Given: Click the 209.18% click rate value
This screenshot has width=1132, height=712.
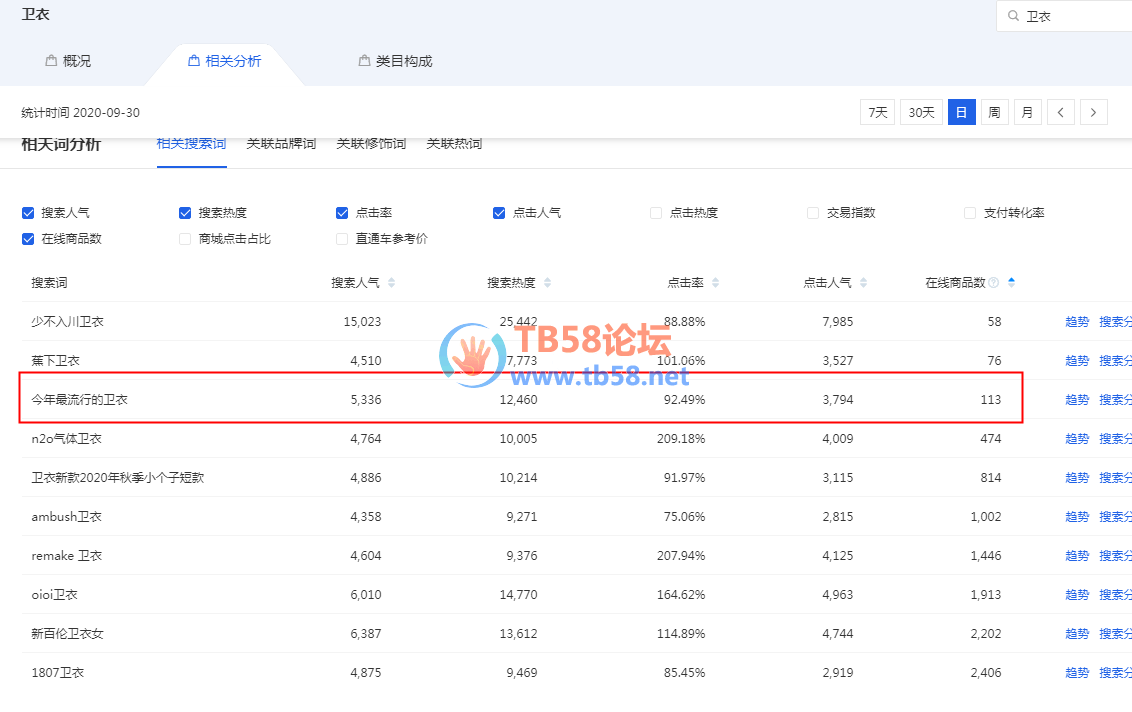Looking at the screenshot, I should [x=681, y=439].
